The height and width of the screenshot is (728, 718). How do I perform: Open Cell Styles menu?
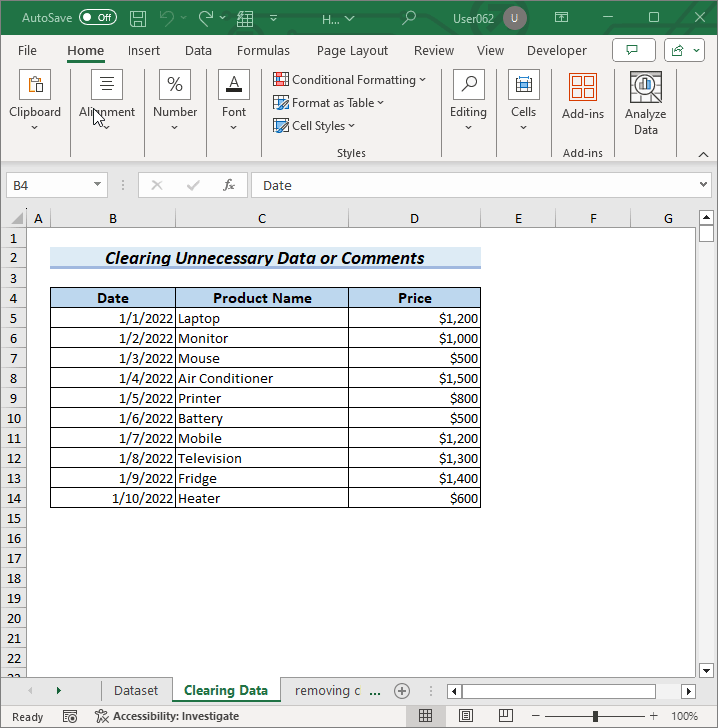click(x=314, y=126)
